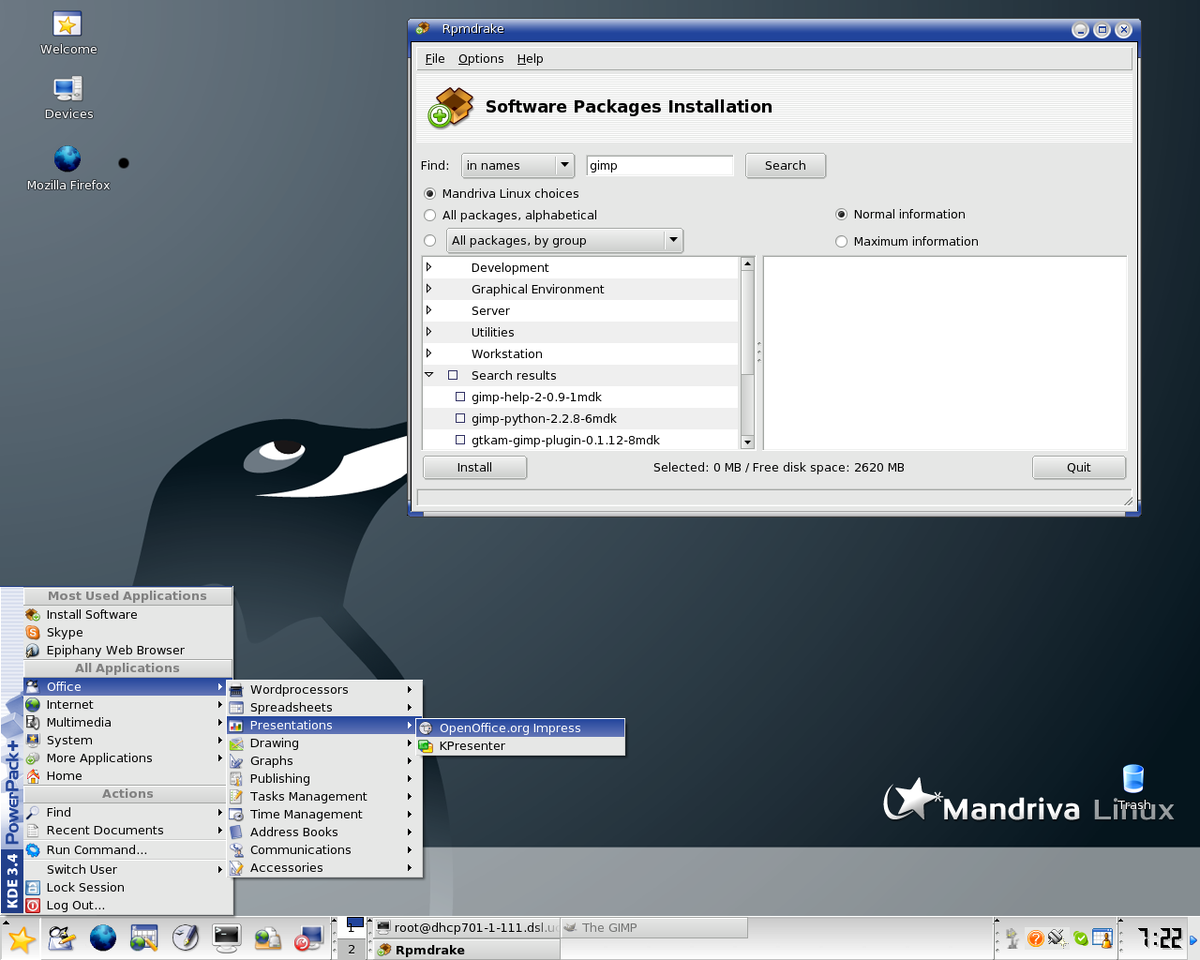This screenshot has width=1200, height=960.
Task: Switch to virtual desktop 1
Action: tap(351, 927)
